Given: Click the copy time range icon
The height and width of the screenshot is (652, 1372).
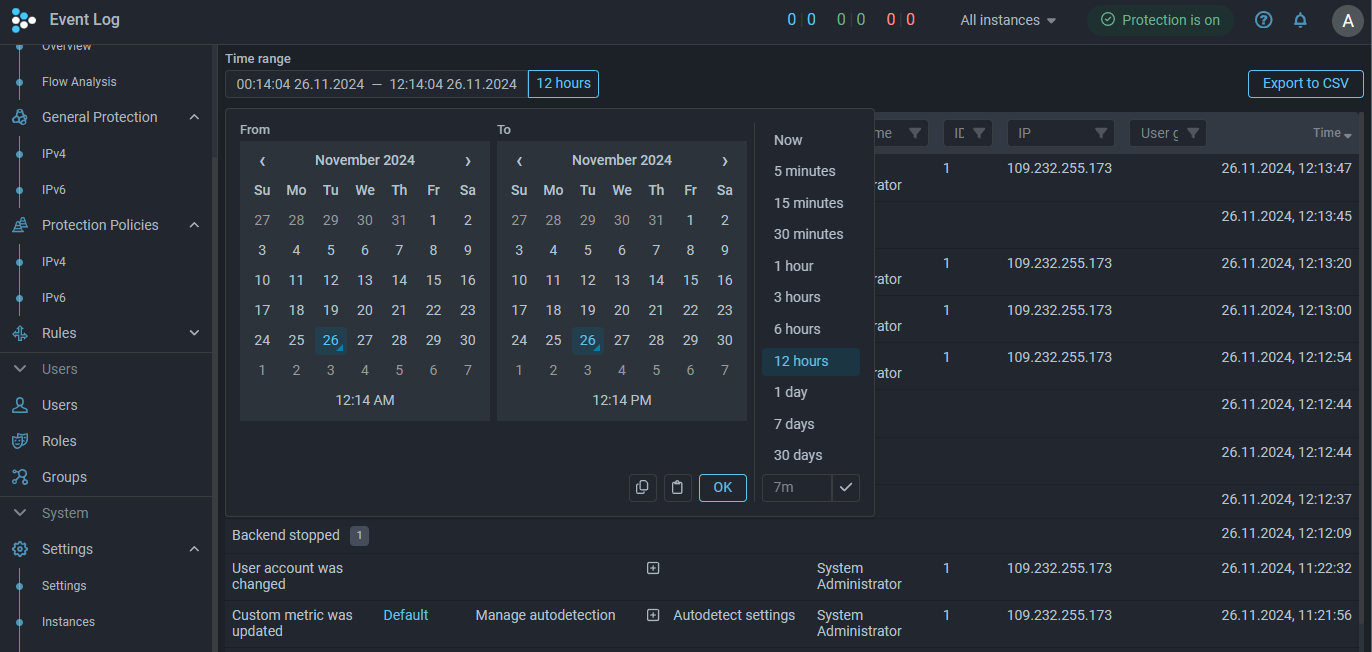Looking at the screenshot, I should pyautogui.click(x=642, y=488).
